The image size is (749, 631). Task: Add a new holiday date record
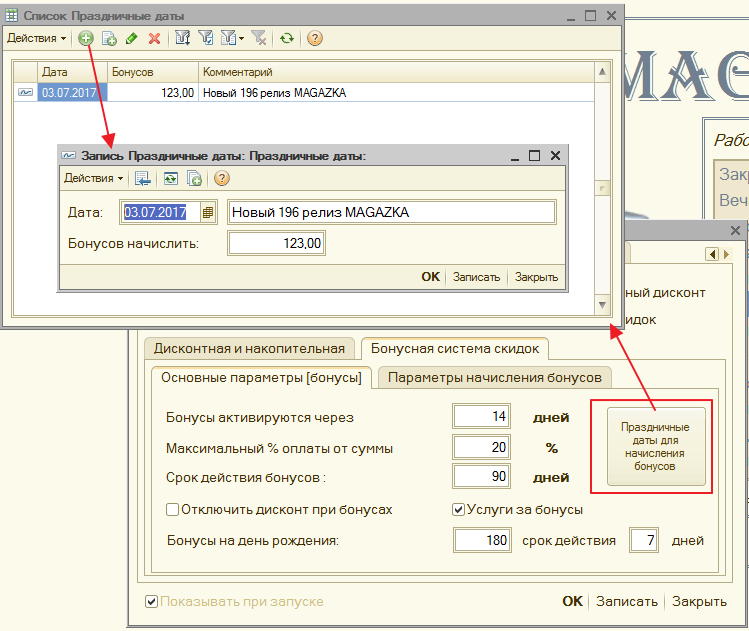pos(86,38)
